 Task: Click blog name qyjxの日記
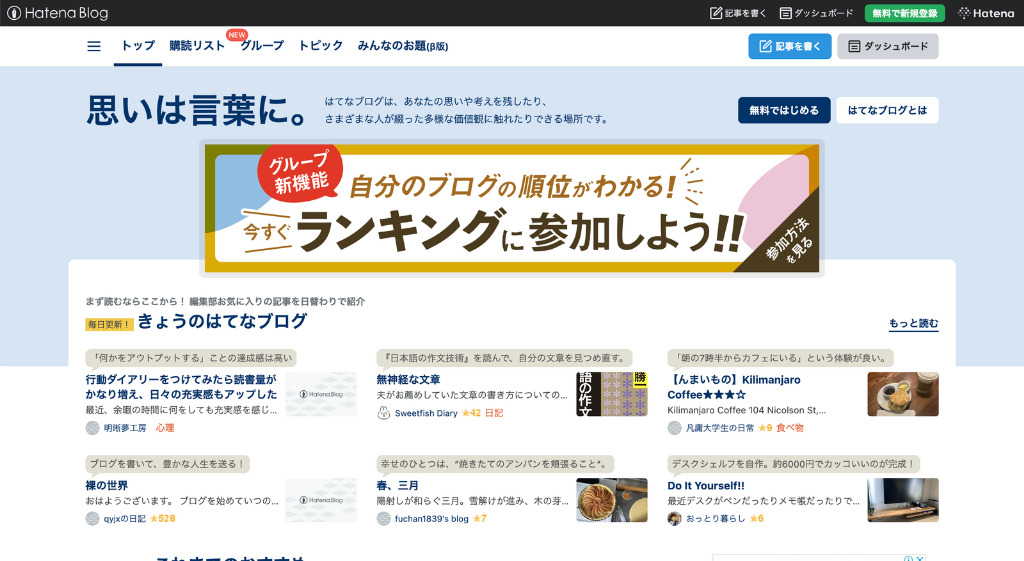124,519
